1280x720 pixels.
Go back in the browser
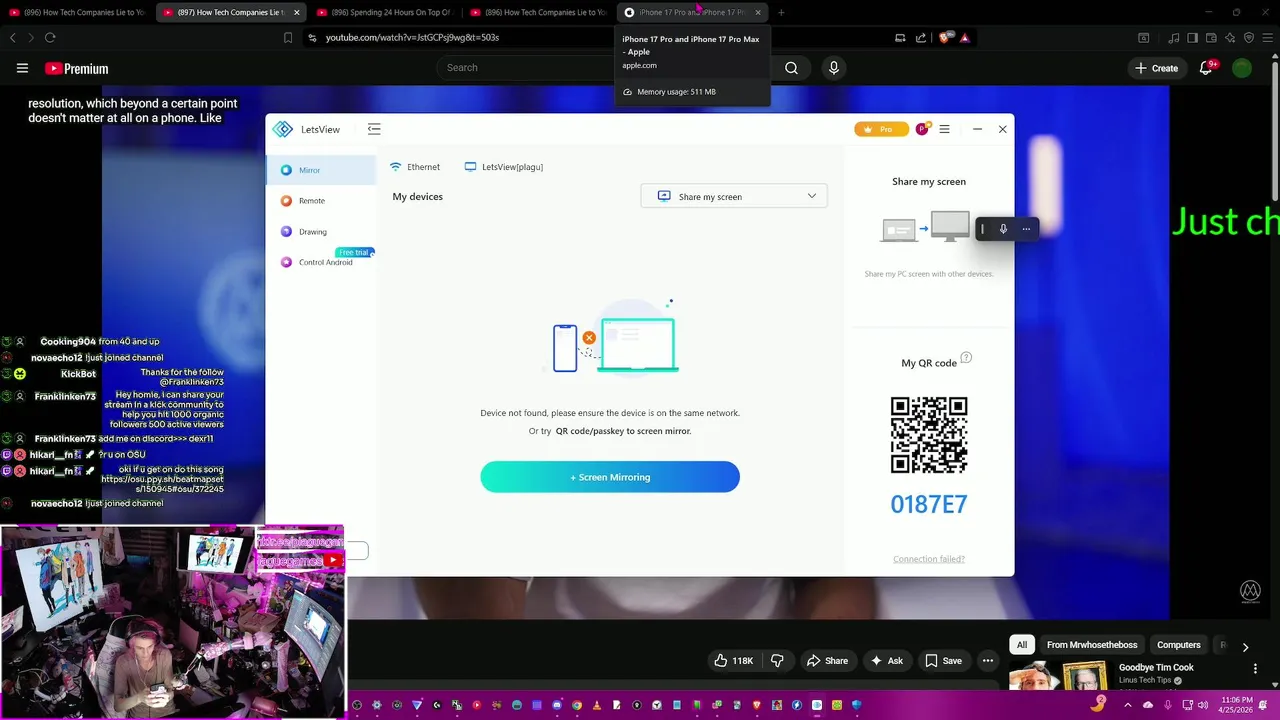pos(13,38)
